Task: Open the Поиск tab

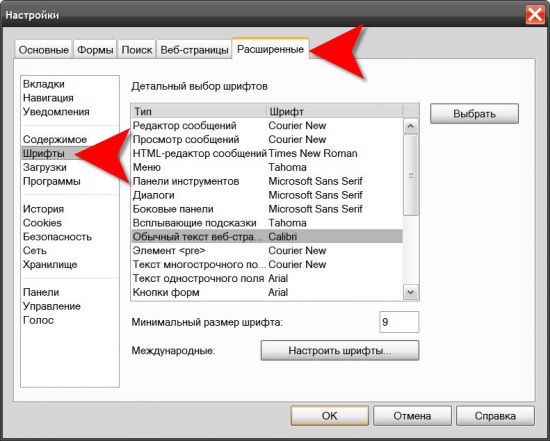Action: (136, 50)
